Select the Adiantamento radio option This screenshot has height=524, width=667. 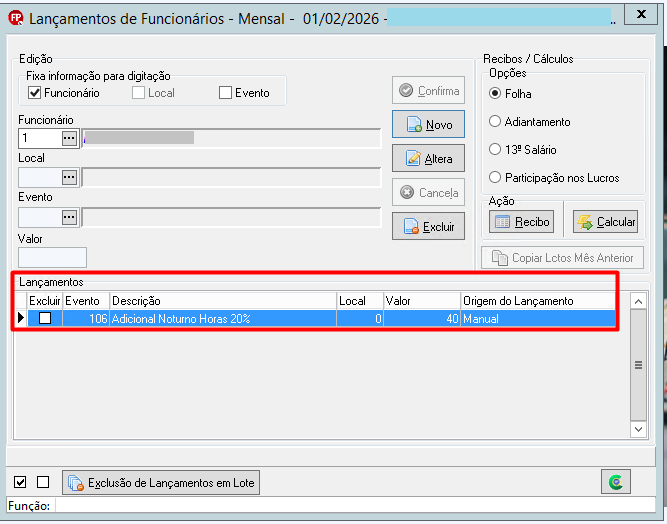click(495, 121)
